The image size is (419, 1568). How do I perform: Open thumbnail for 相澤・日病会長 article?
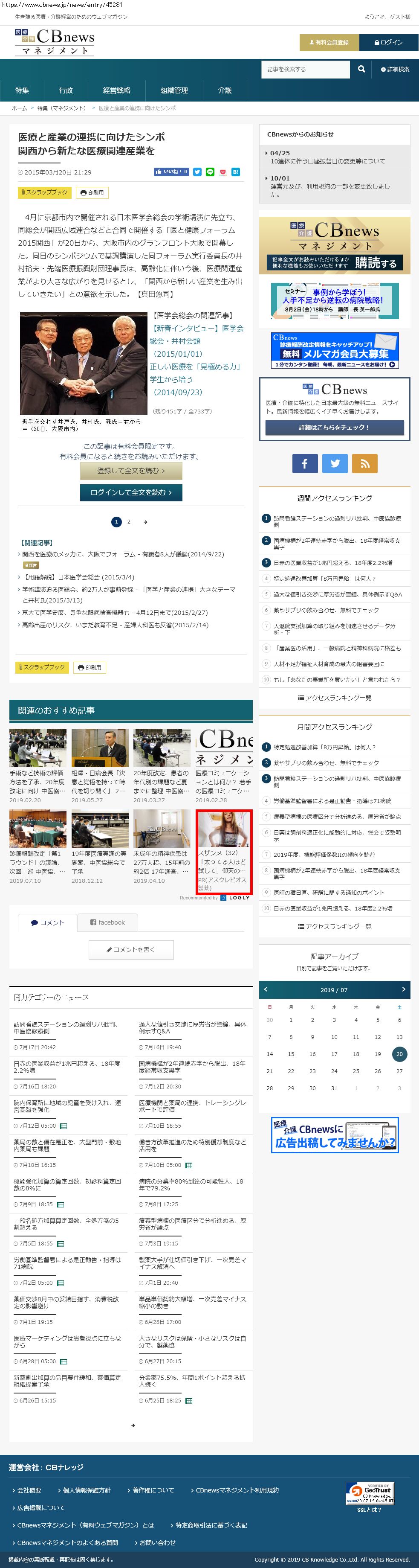pyautogui.click(x=100, y=748)
